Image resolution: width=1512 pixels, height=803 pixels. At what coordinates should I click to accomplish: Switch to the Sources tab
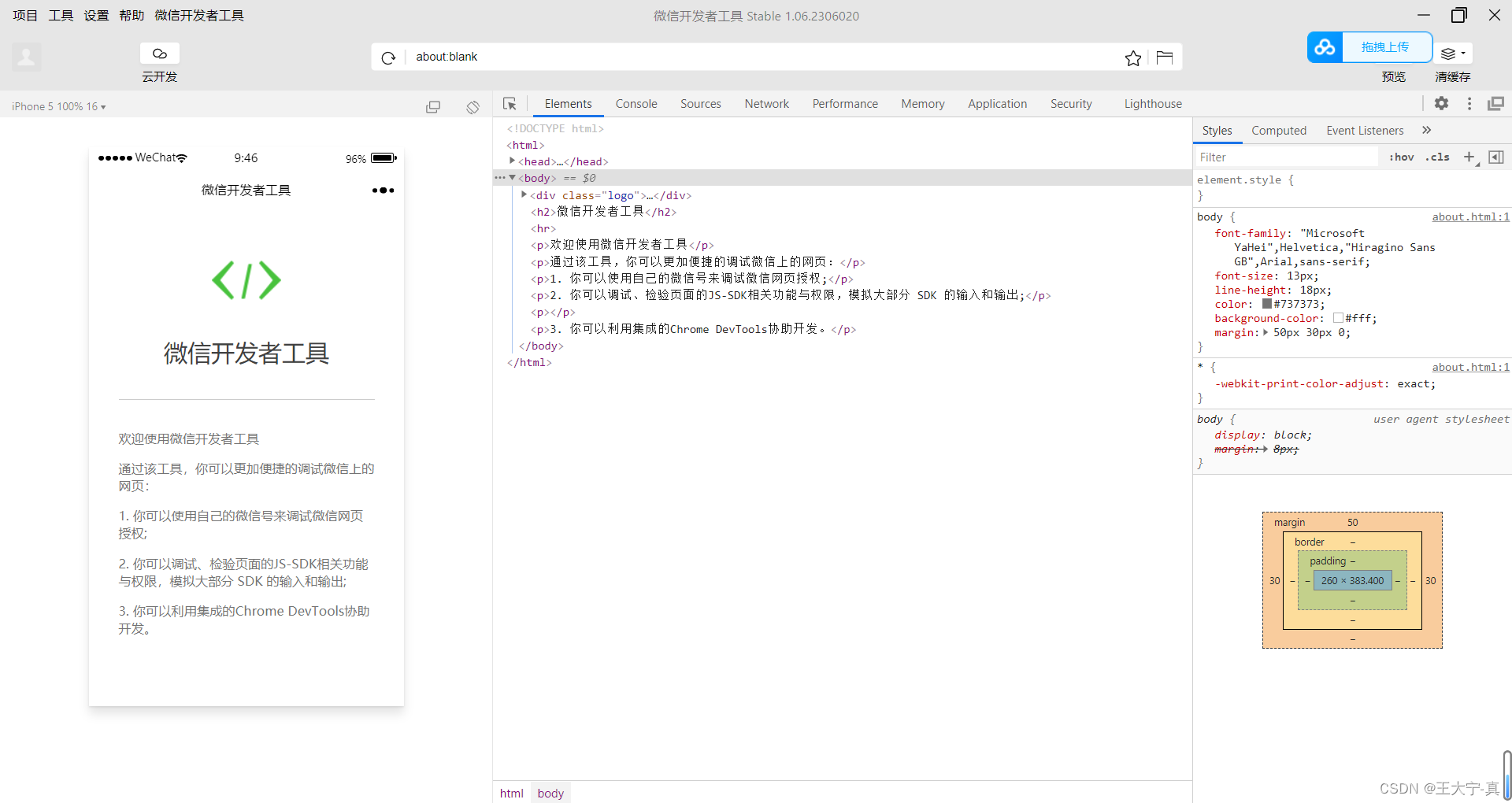click(x=701, y=104)
